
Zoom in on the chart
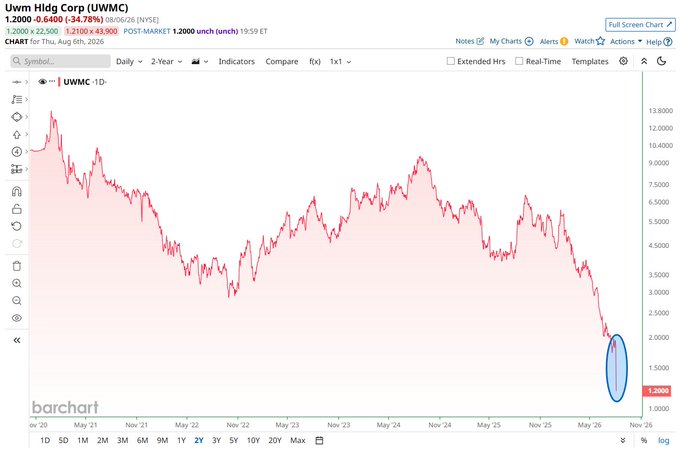tap(17, 283)
